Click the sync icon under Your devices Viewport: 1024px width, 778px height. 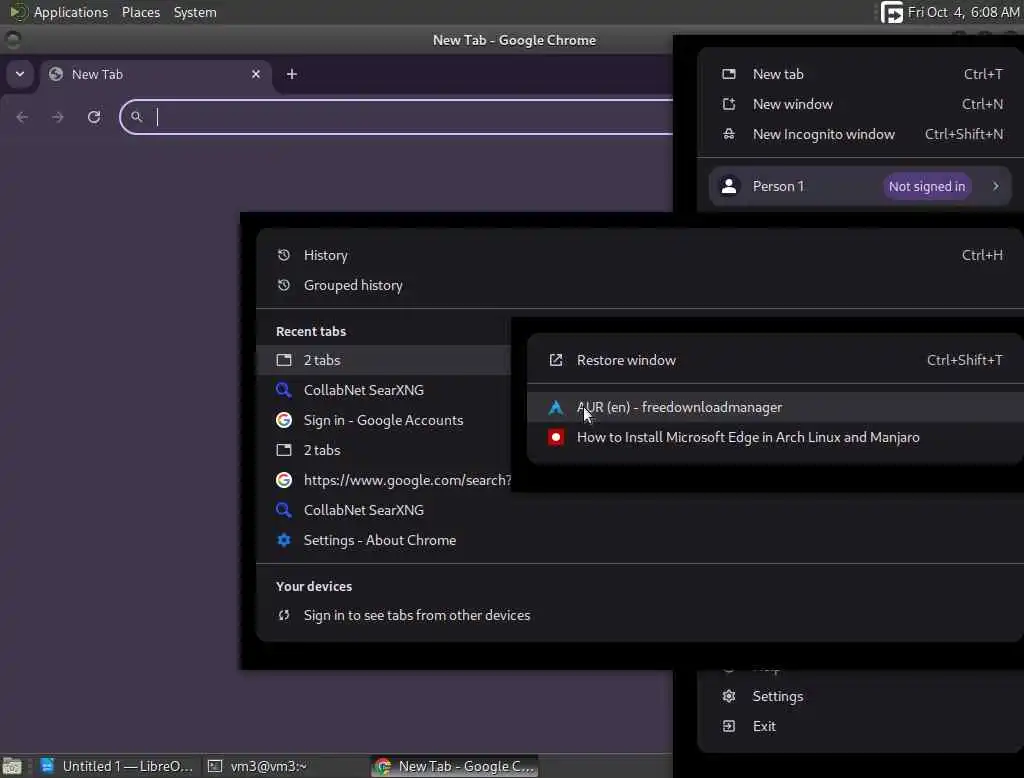(283, 615)
